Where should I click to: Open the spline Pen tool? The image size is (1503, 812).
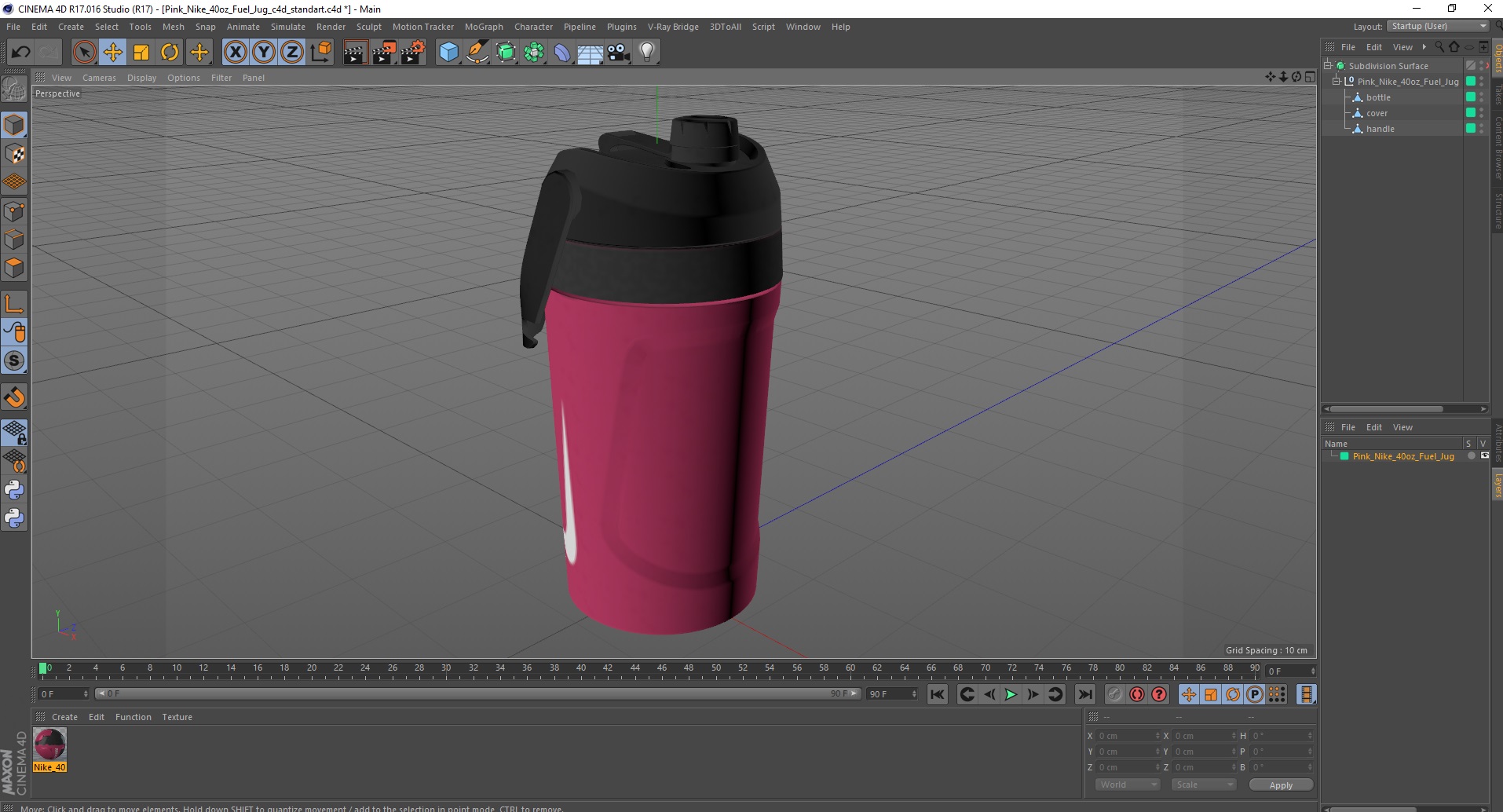point(477,53)
